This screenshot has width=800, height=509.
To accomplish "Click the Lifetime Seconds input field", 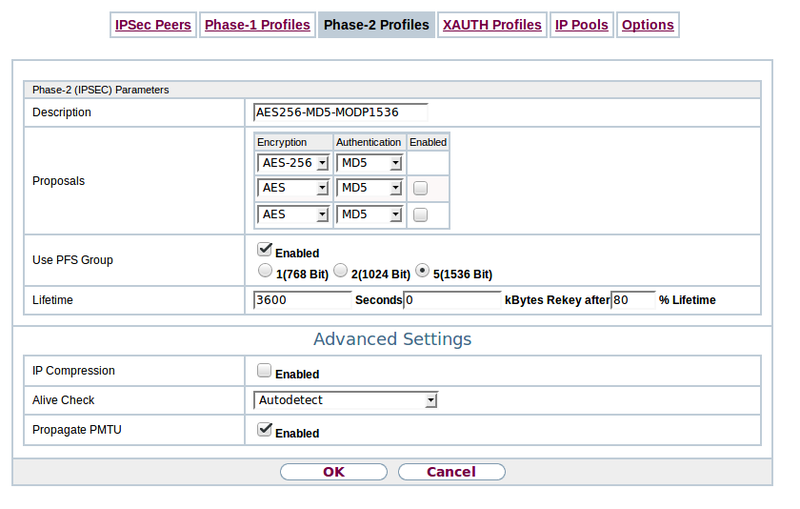I will [303, 299].
